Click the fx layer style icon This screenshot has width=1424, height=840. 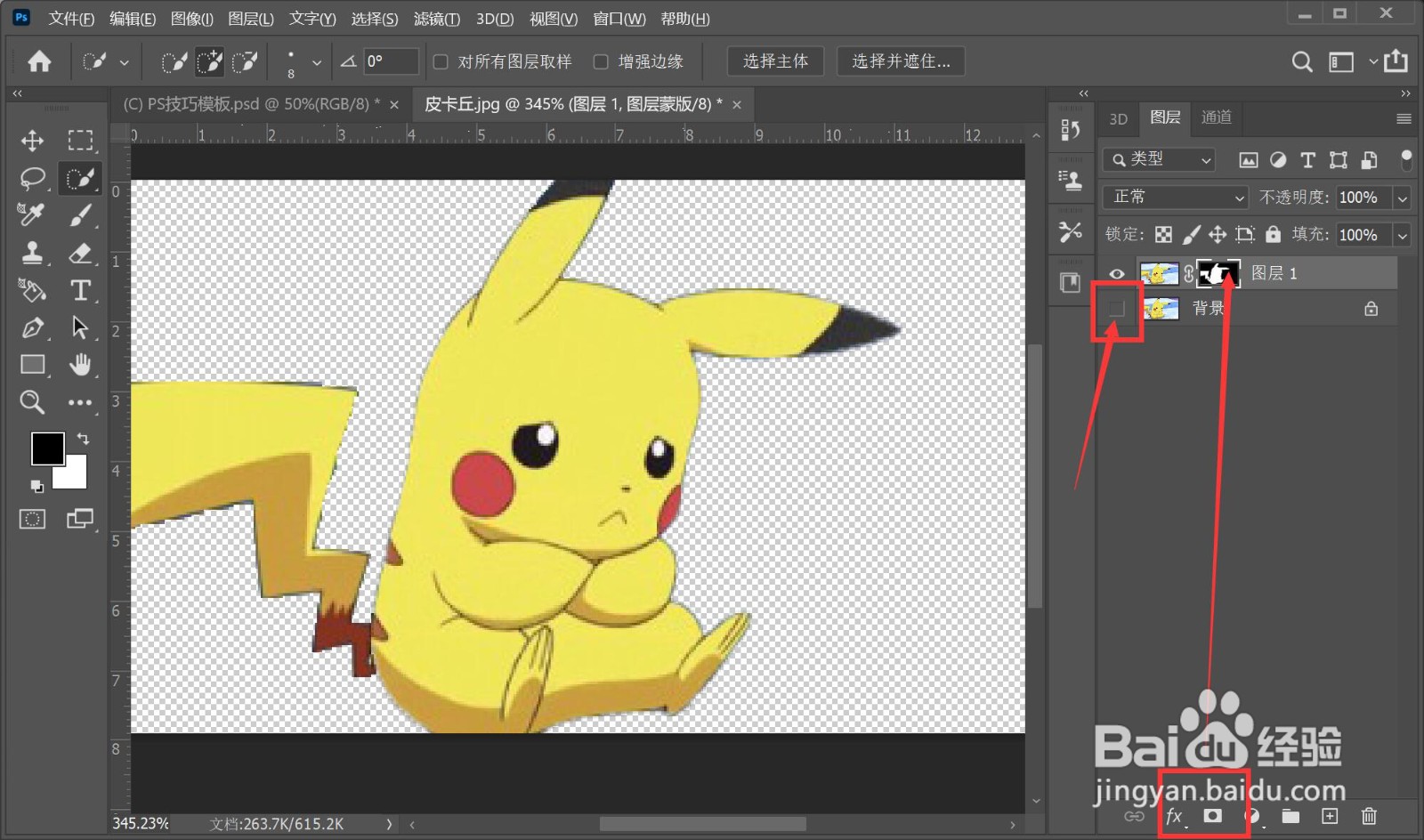[x=1175, y=816]
